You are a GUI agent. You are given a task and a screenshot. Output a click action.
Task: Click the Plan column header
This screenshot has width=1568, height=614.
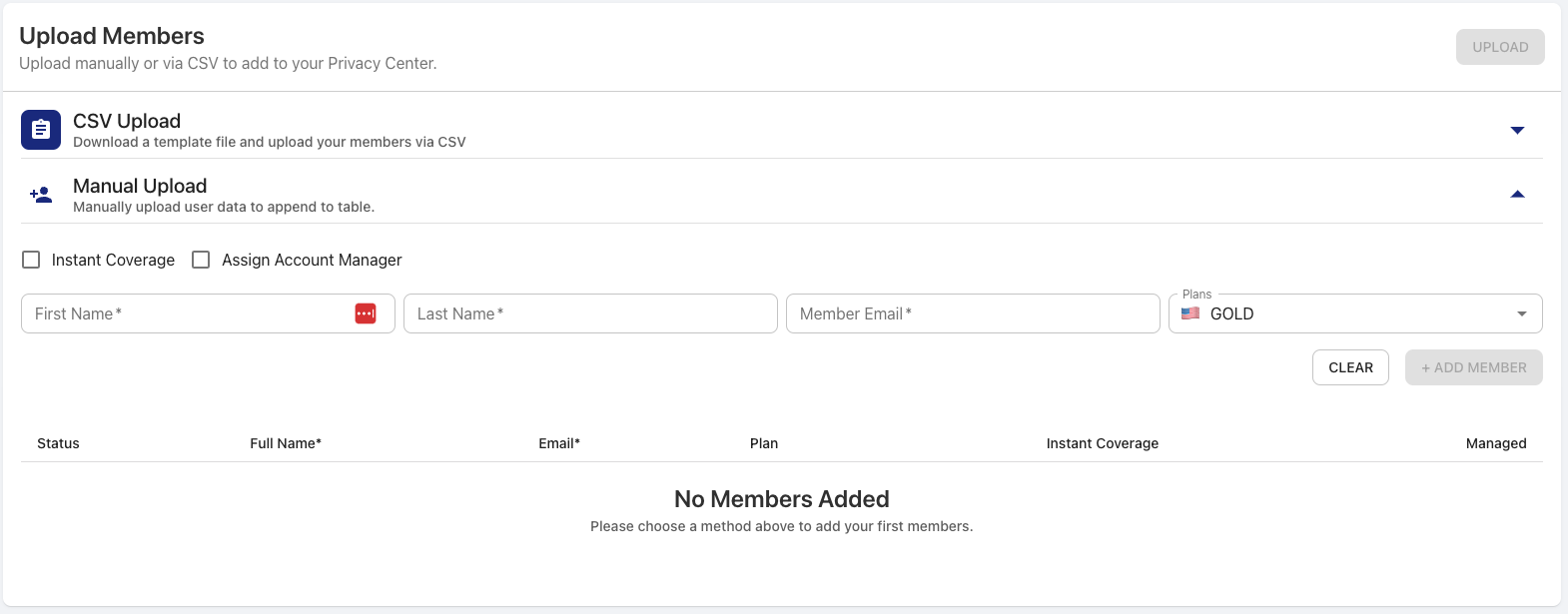tap(764, 443)
